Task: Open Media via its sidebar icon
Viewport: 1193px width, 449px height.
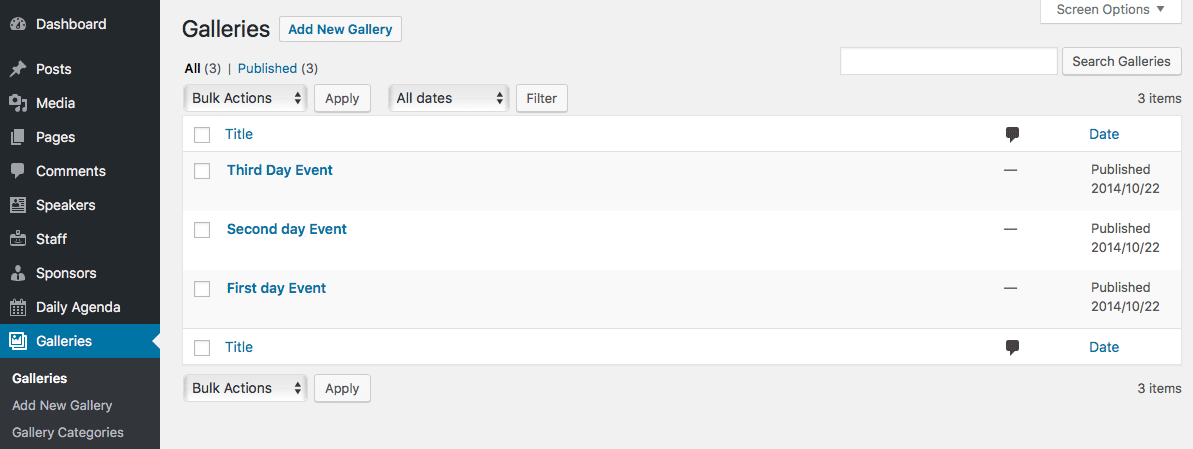Action: pos(18,103)
